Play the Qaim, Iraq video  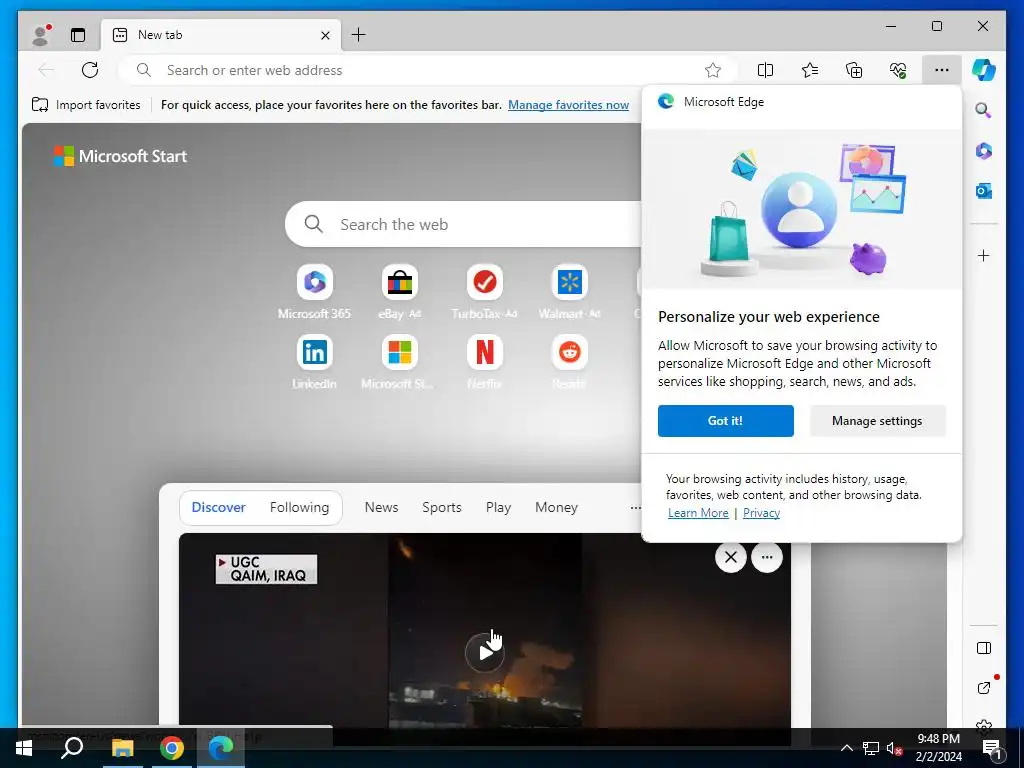484,652
